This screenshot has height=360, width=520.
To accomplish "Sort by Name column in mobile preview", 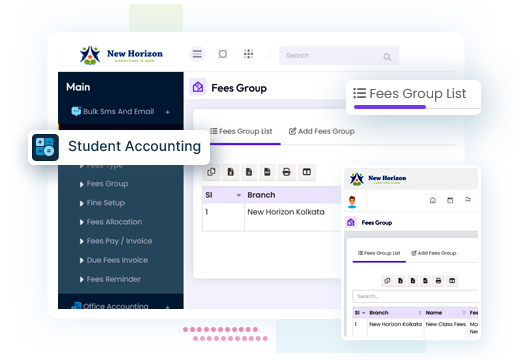I will [x=464, y=313].
